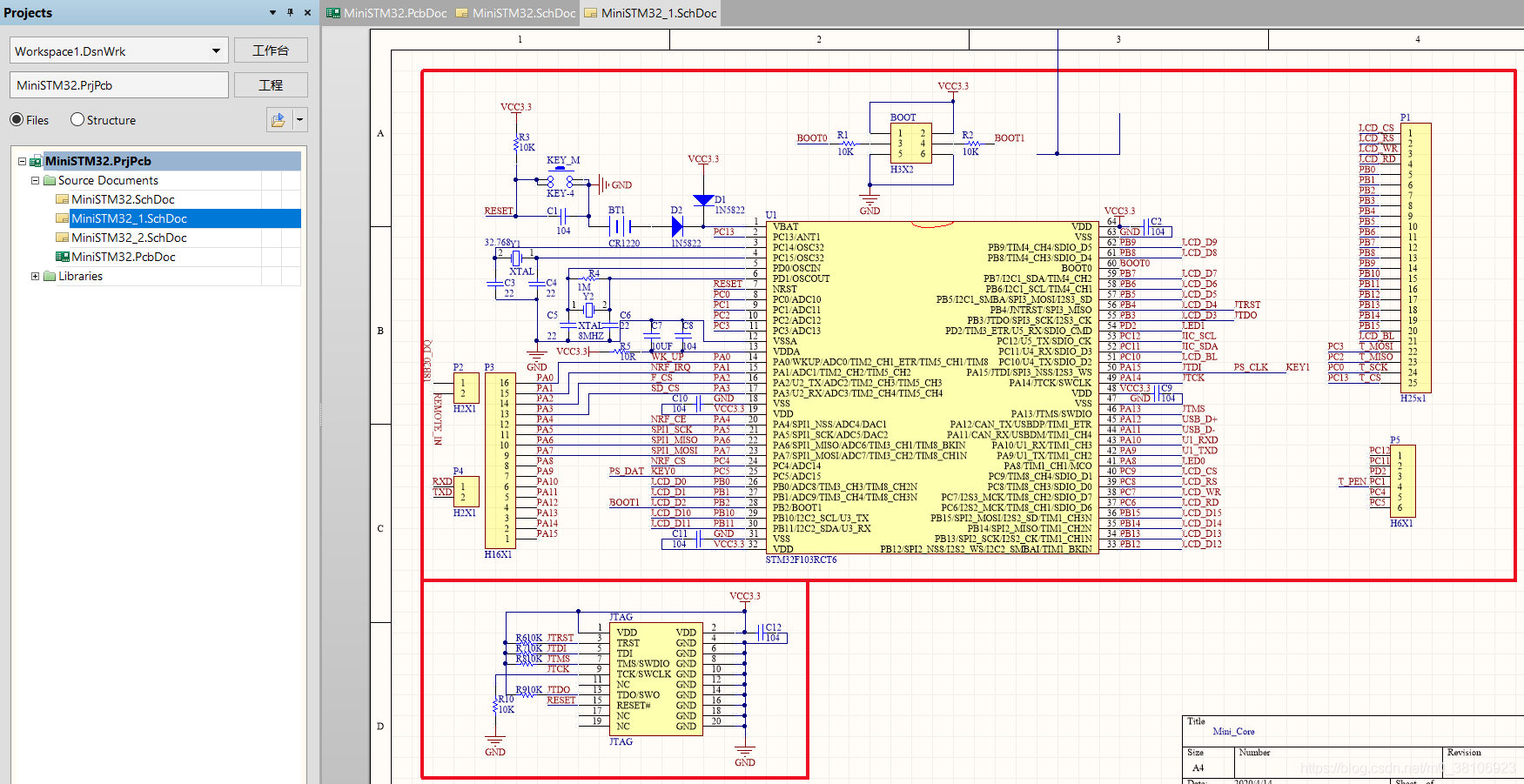Click the green PCB icon beside MiniSTM32.PcbDoc in tree

[62, 256]
